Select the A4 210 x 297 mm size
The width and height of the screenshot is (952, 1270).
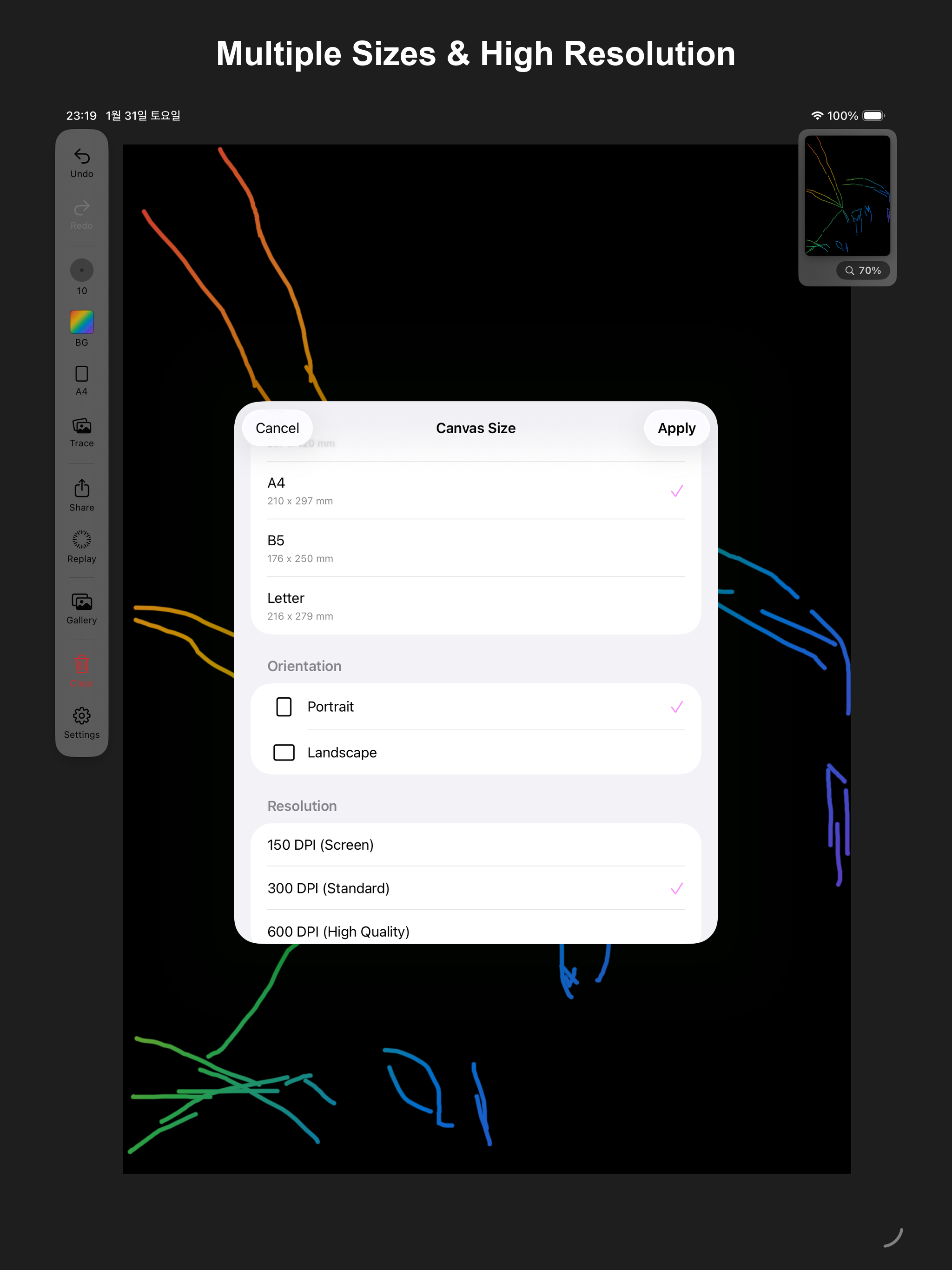point(476,491)
